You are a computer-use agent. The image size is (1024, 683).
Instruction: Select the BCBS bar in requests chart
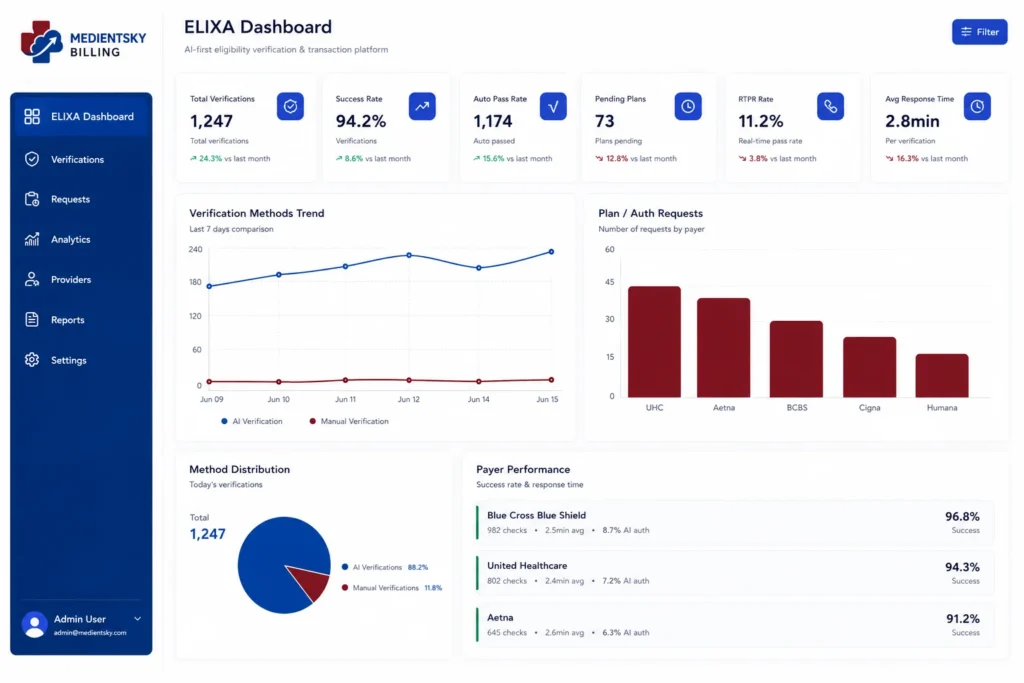point(796,358)
